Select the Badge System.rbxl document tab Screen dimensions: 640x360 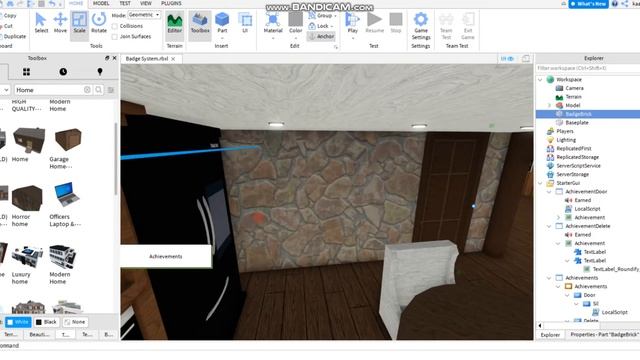coord(147,59)
